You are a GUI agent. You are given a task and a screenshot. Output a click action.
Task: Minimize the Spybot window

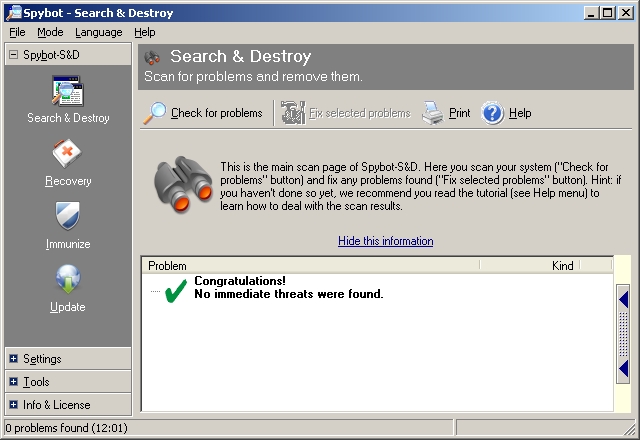pyautogui.click(x=590, y=13)
